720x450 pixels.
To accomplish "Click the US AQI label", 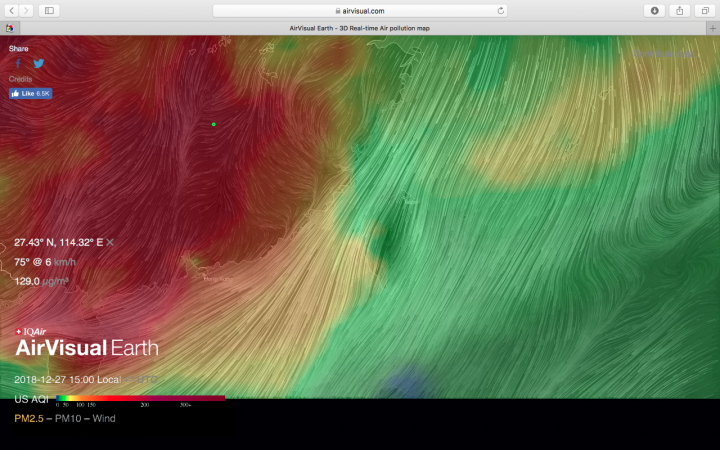I will pos(31,399).
